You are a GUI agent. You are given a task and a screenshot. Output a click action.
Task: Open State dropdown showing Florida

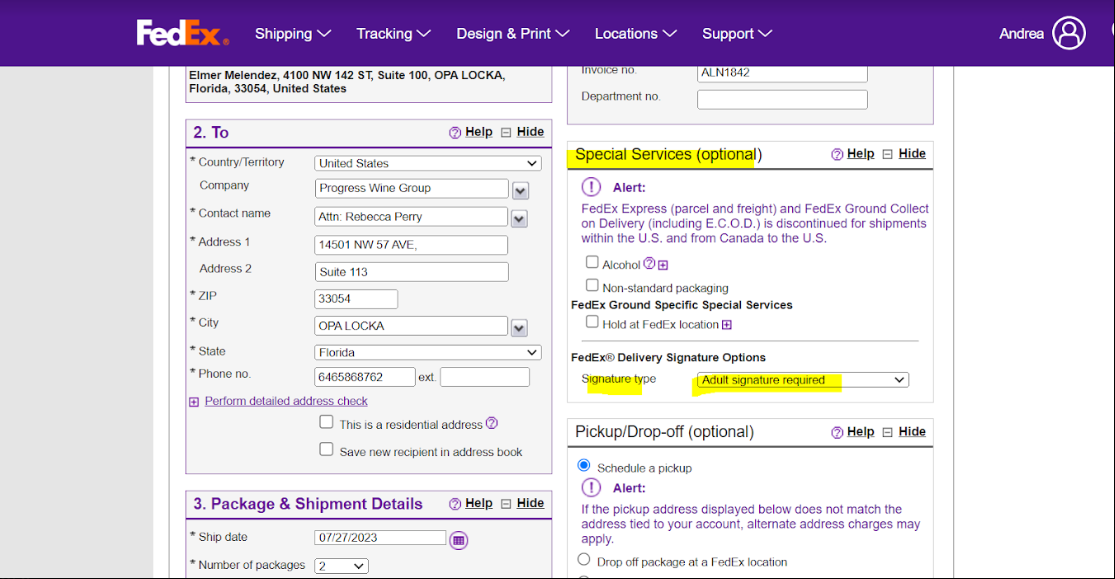tap(427, 352)
